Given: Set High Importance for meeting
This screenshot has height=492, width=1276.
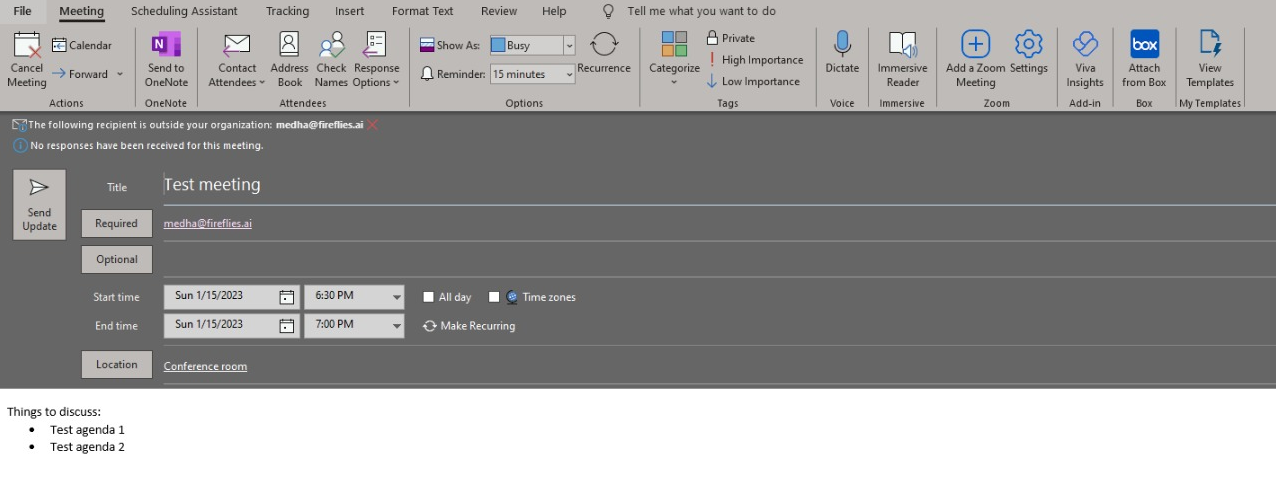Looking at the screenshot, I should pyautogui.click(x=755, y=60).
